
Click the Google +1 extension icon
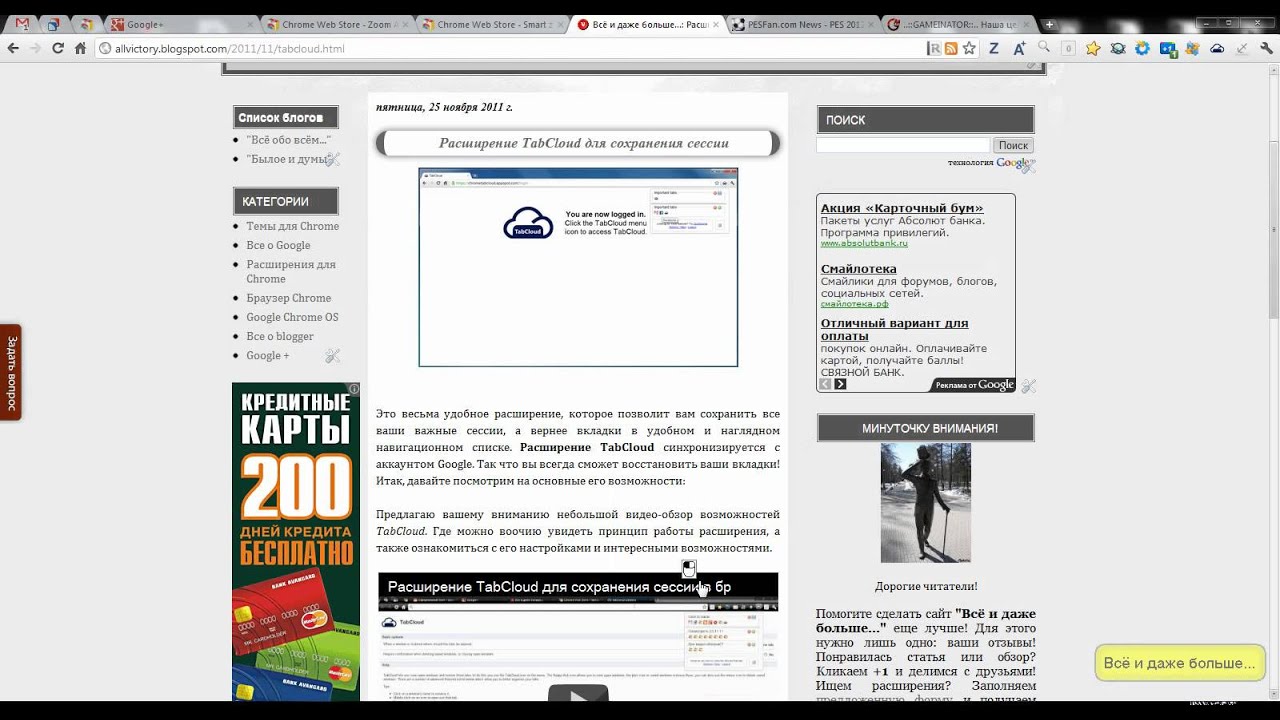click(1167, 48)
